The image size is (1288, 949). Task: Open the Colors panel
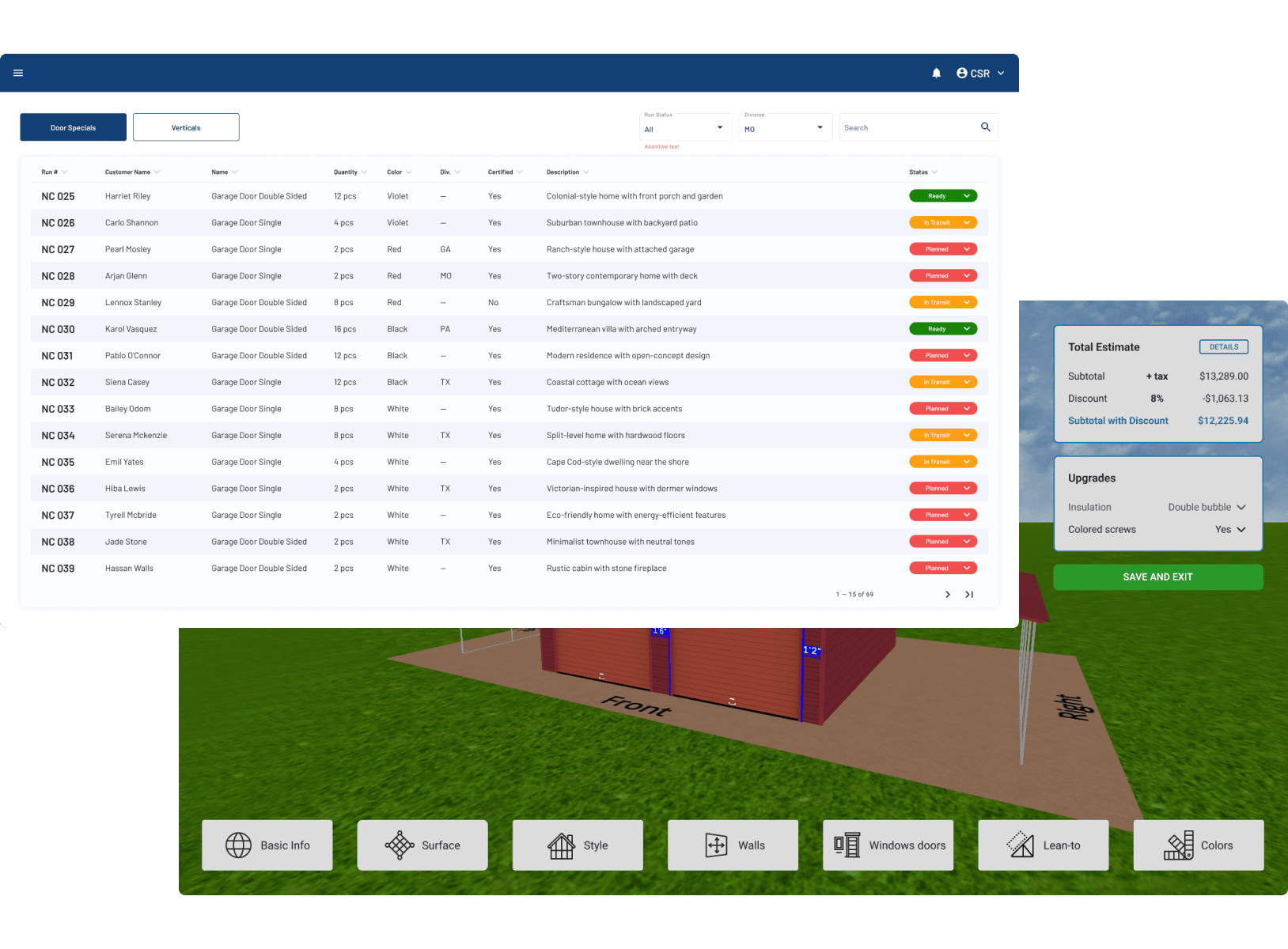click(1198, 845)
